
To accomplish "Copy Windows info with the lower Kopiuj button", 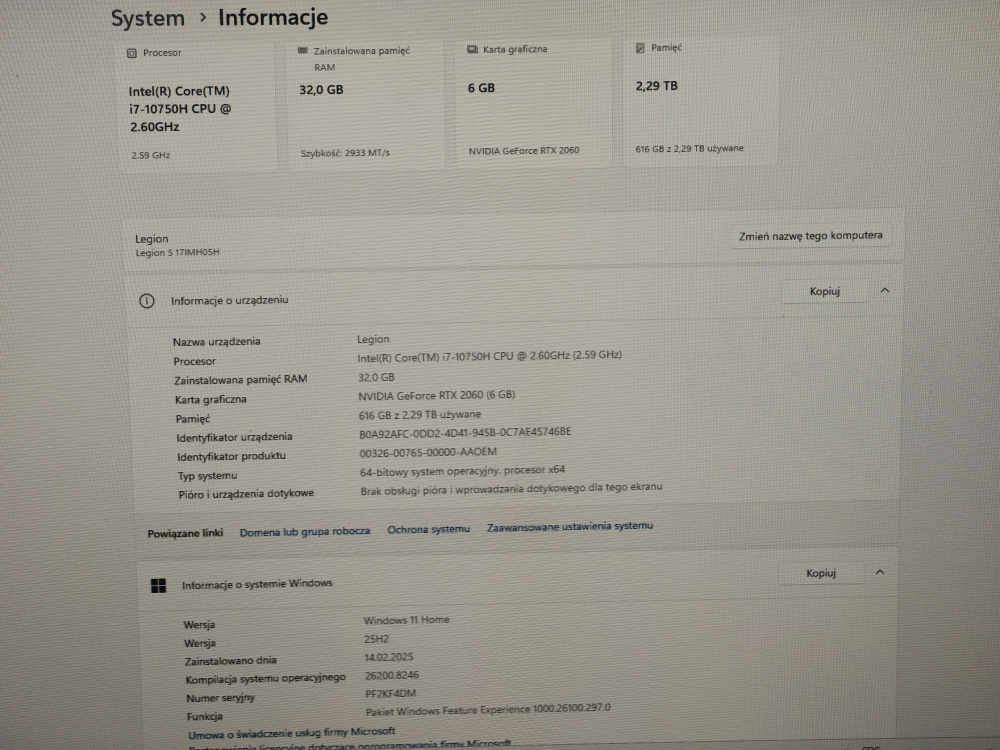I will click(820, 573).
